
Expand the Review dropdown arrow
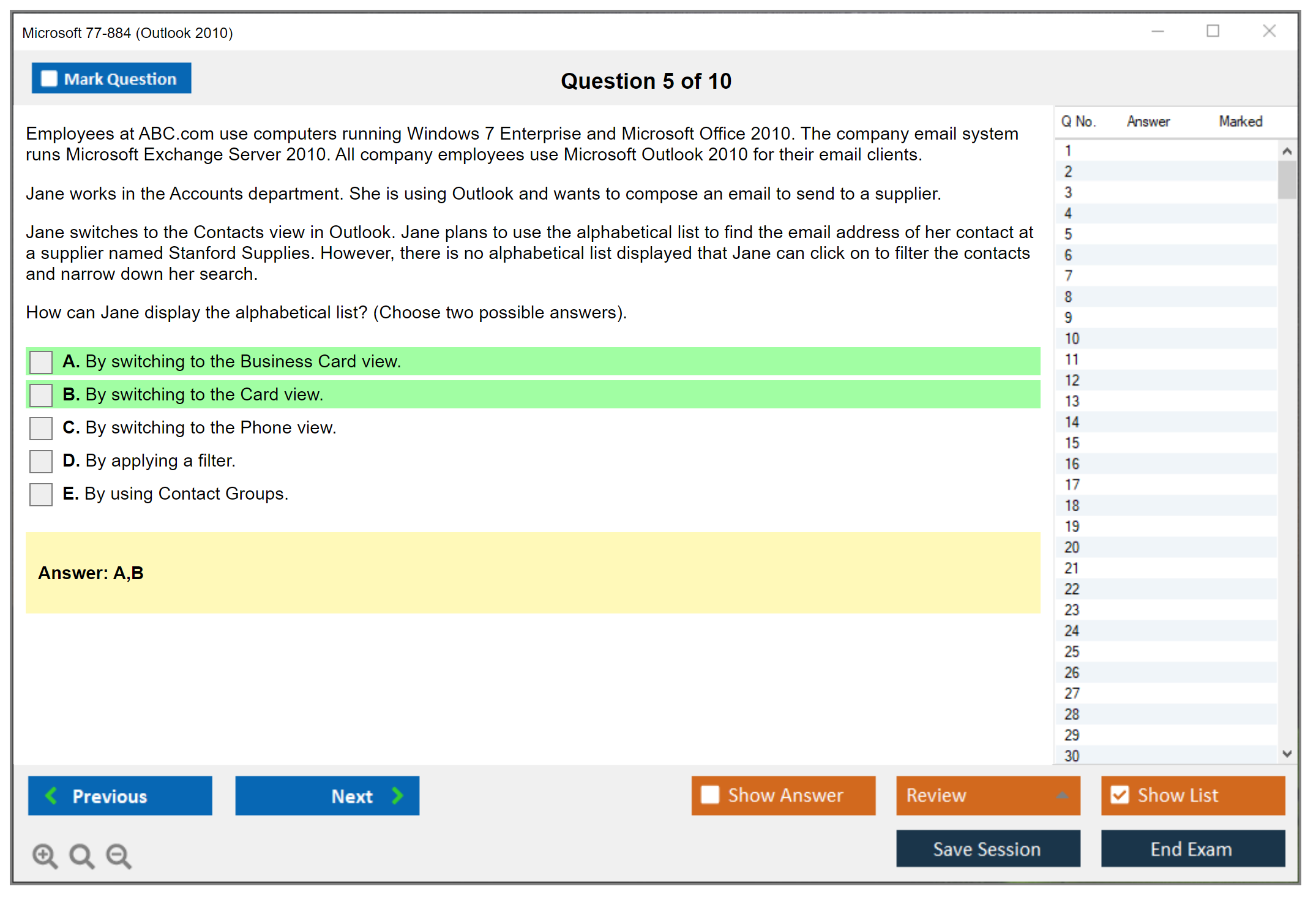tap(1063, 795)
